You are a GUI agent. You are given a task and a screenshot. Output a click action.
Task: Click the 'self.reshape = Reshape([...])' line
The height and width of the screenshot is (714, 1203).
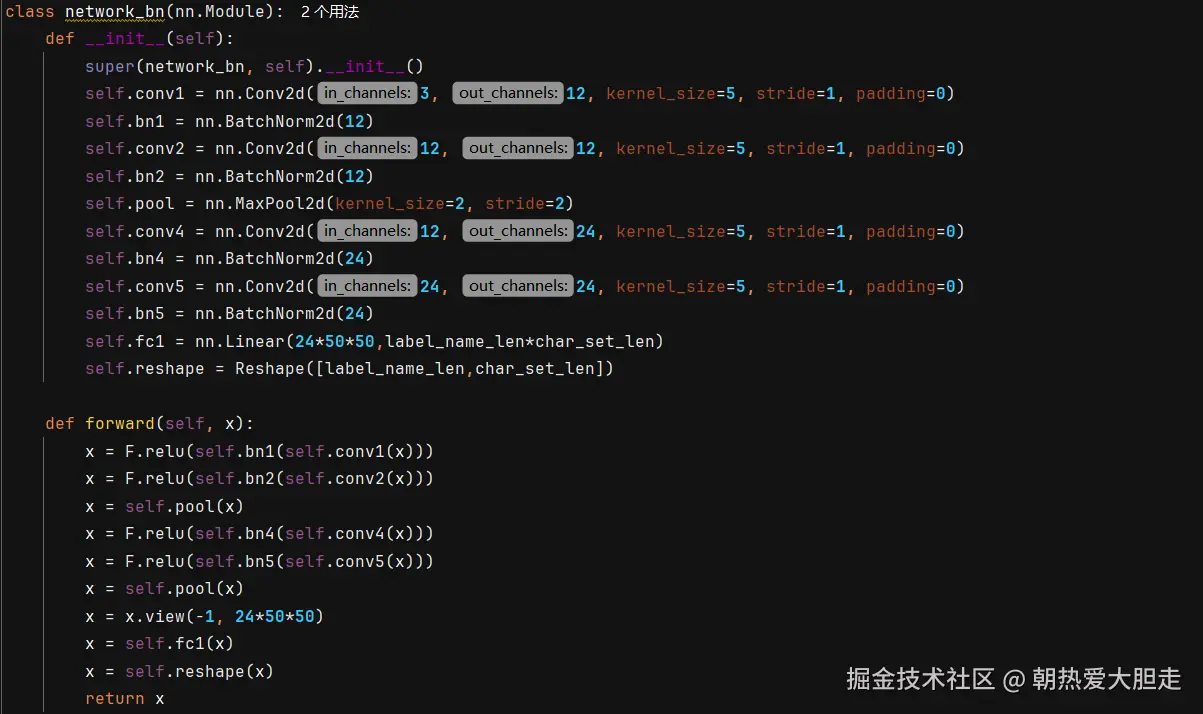coord(350,369)
